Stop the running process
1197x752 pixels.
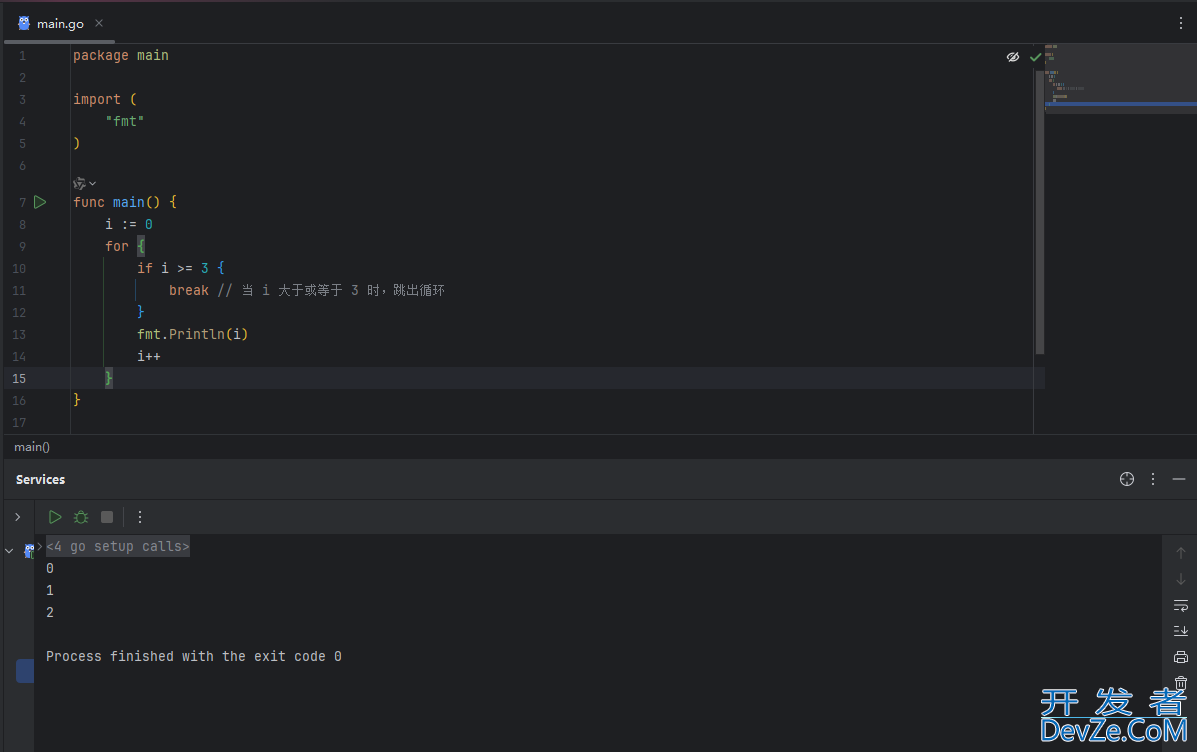(x=107, y=518)
